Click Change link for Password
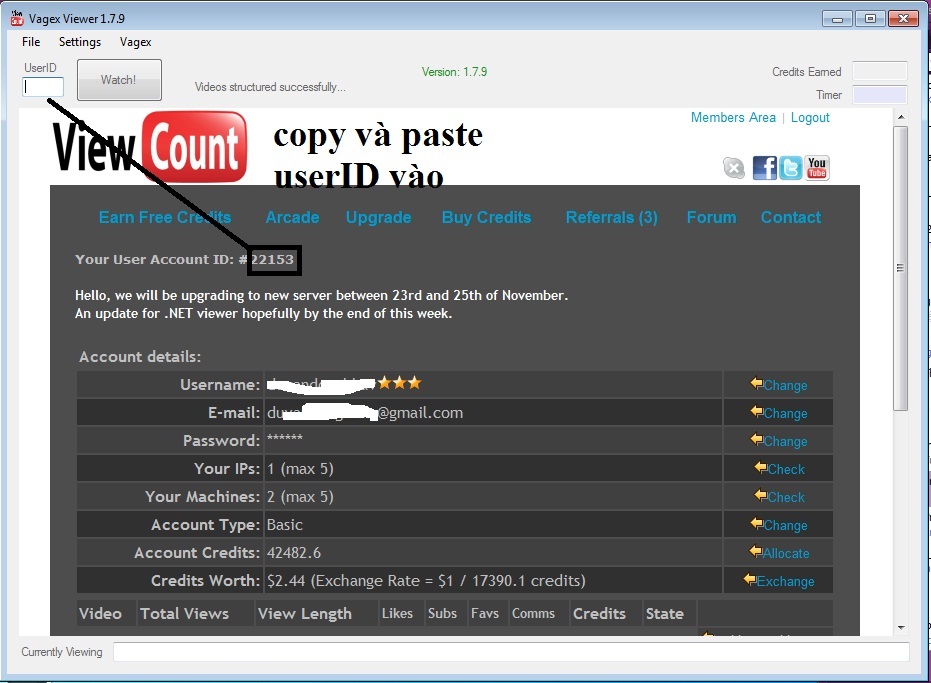 click(785, 441)
